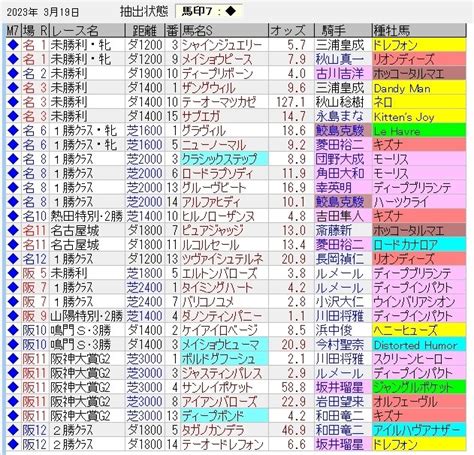Click the diamond mark in the アルファヒディ row
The height and width of the screenshot is (455, 474).
coord(13,202)
